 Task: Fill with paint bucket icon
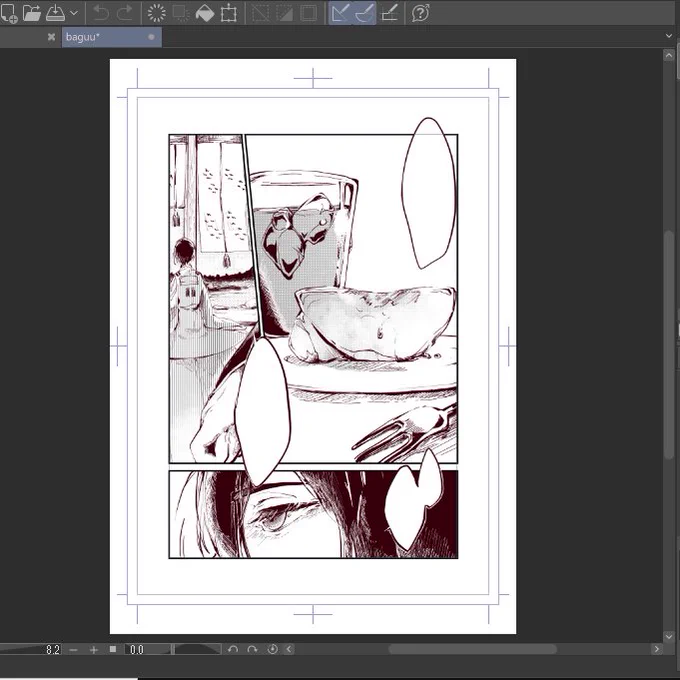pos(205,13)
